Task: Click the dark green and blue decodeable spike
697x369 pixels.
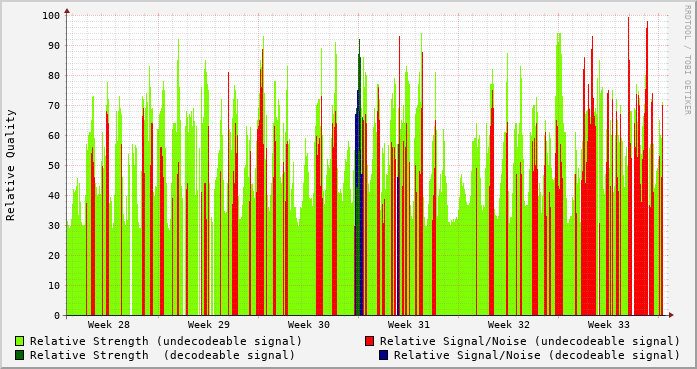Action: (x=359, y=178)
